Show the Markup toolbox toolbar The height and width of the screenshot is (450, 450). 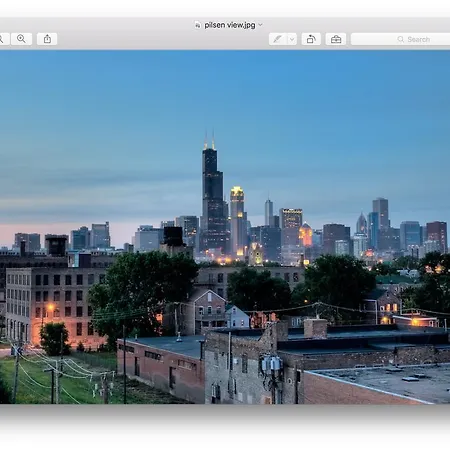336,39
